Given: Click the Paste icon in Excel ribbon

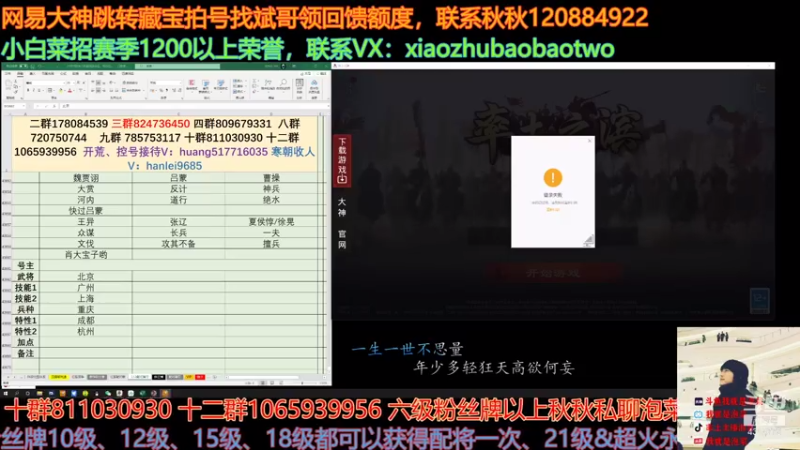Looking at the screenshot, I should click(8, 84).
